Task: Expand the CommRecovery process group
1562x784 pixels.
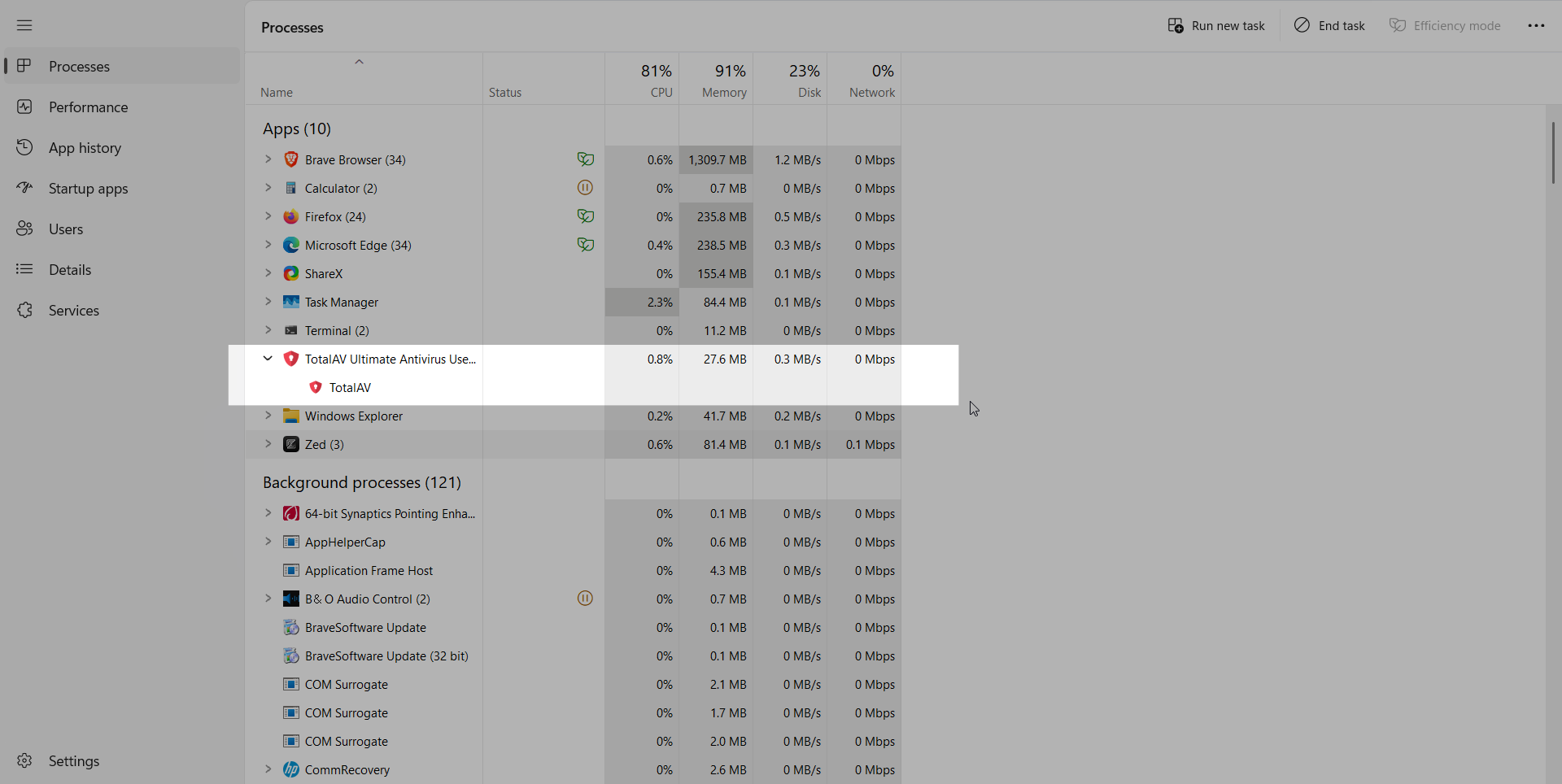Action: (268, 769)
